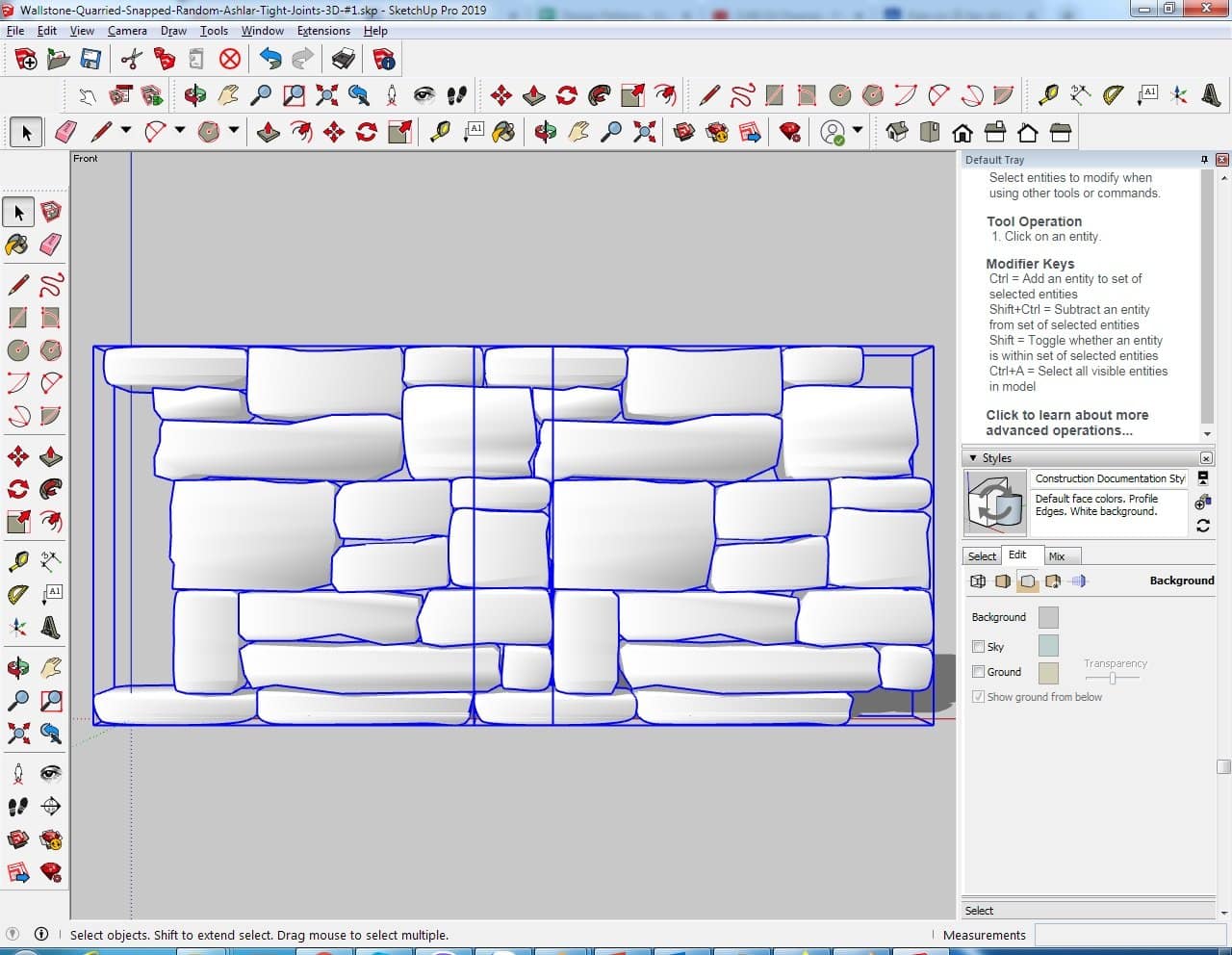Click the Undo arrow icon
The width and height of the screenshot is (1232, 955).
pos(270,60)
